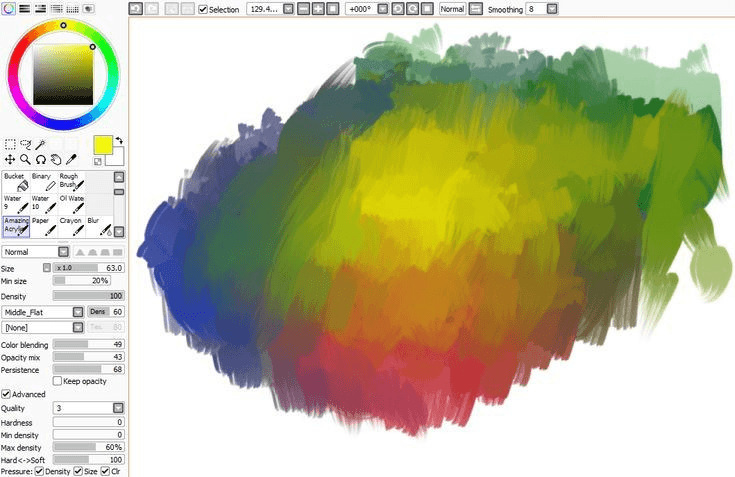
Task: Switch to the color wheel panel tab
Action: (x=9, y=8)
